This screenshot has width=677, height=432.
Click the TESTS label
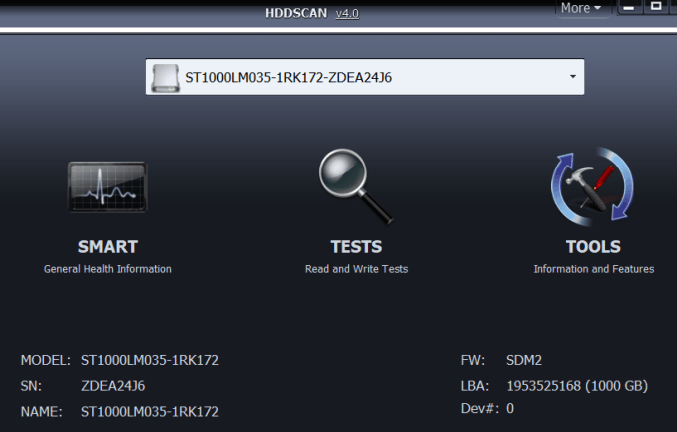[x=356, y=247]
